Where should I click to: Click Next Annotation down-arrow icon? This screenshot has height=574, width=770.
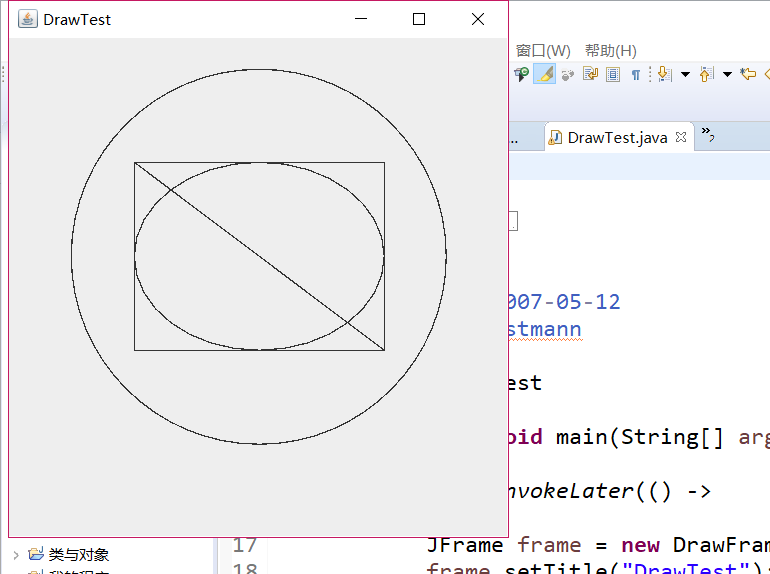point(664,74)
